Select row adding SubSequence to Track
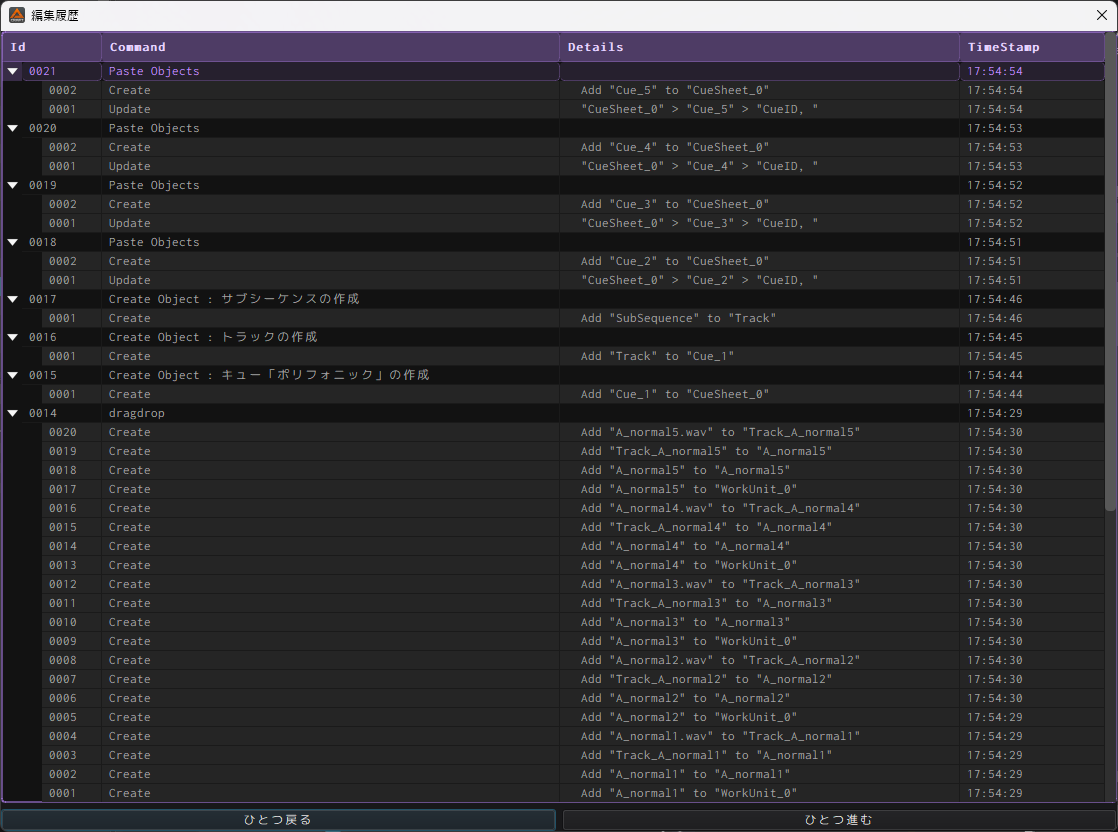Viewport: 1118px width, 832px height. [x=678, y=319]
